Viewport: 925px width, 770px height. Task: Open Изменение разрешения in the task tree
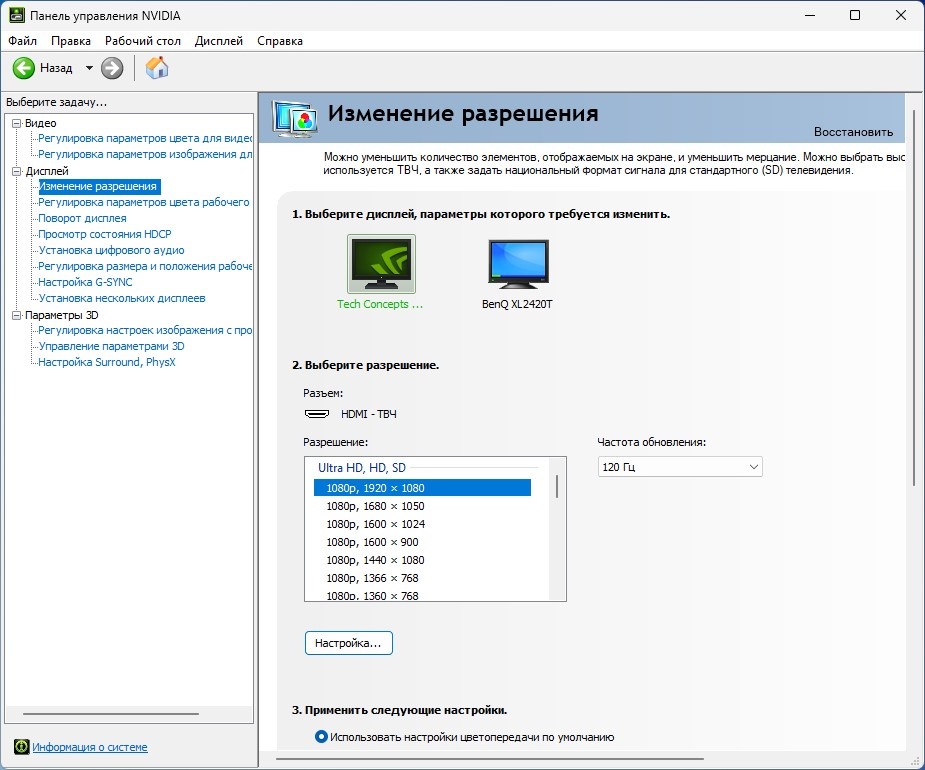coord(98,186)
